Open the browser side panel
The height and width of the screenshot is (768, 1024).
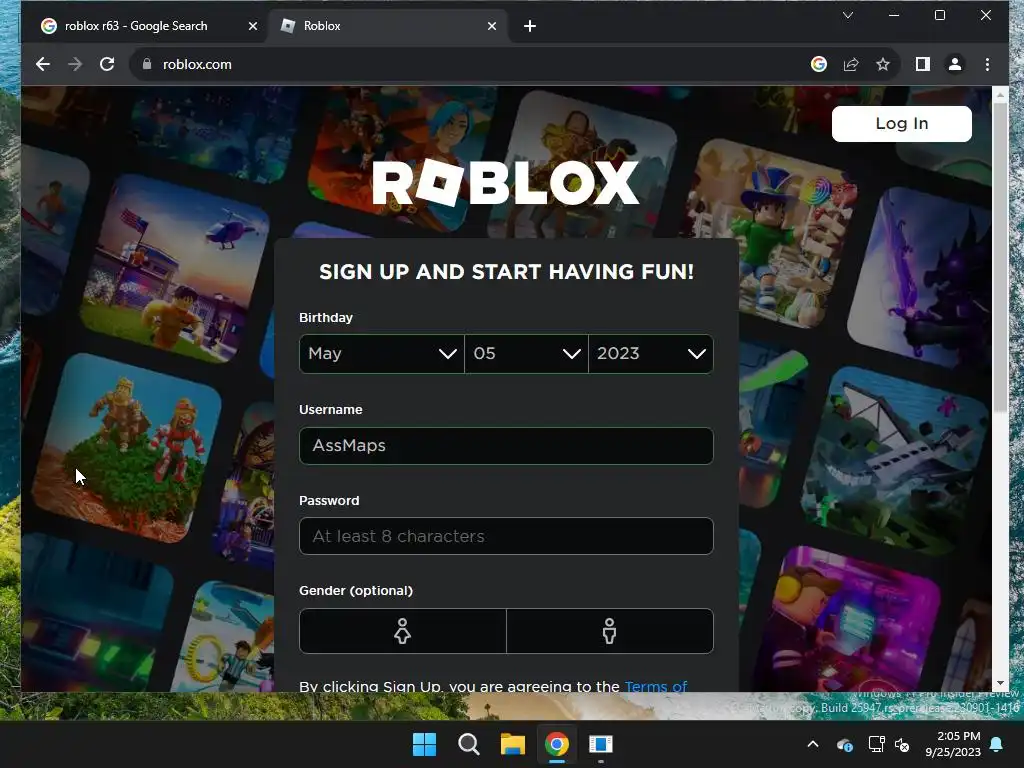923,64
